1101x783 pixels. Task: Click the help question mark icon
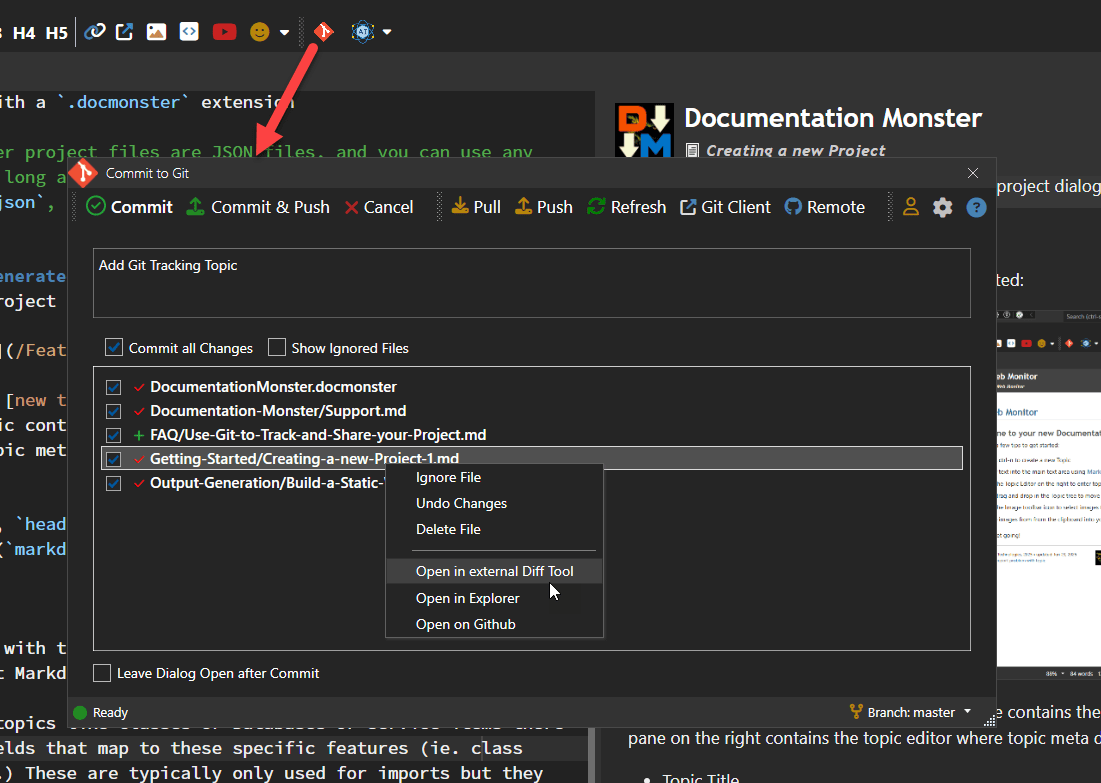(976, 207)
